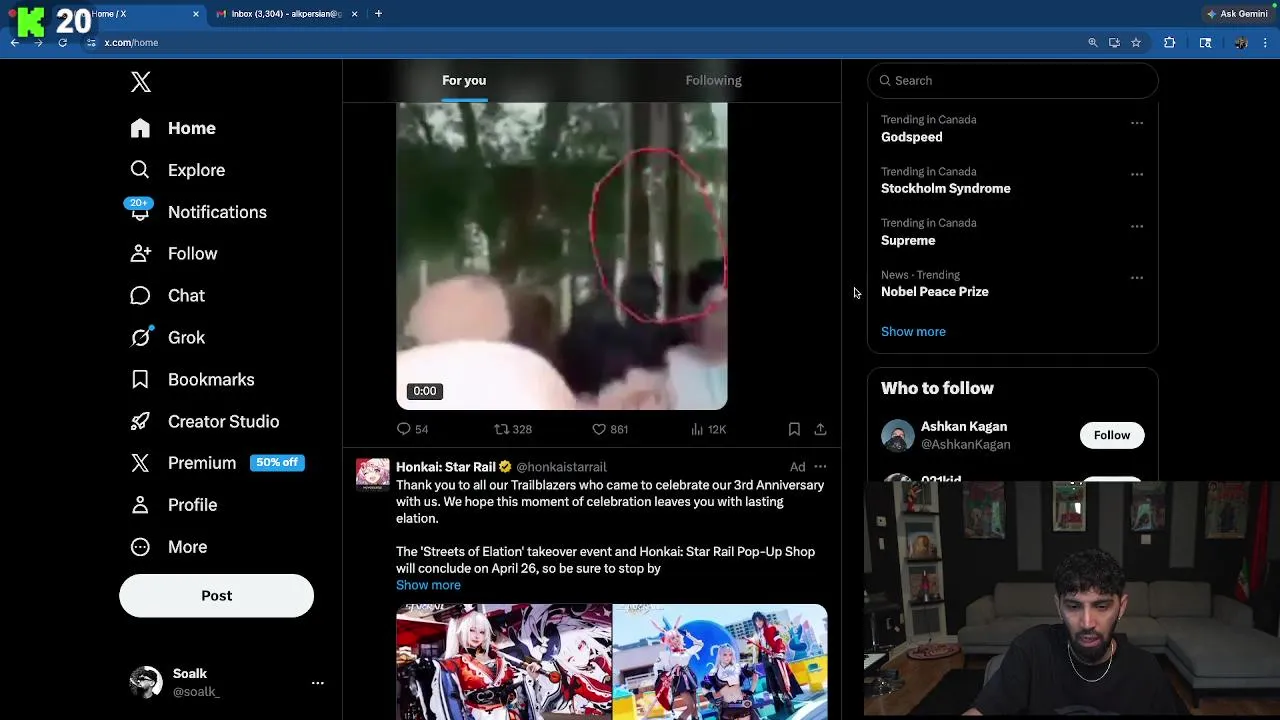Open Ashkan Kagan profile avatar
This screenshot has width=1280, height=720.
(897, 436)
